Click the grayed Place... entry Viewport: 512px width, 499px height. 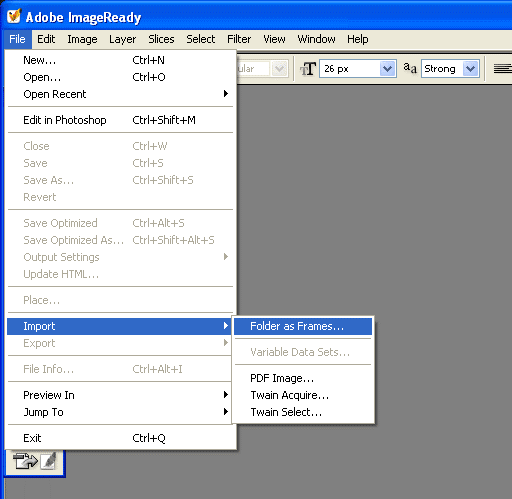[x=120, y=300]
